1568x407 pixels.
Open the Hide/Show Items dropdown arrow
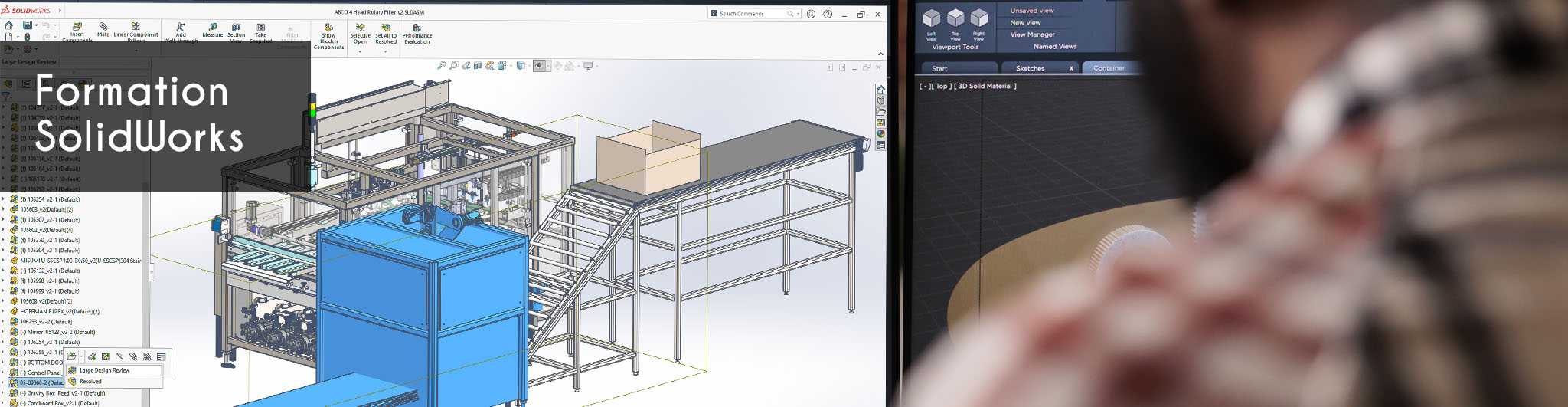[x=547, y=66]
